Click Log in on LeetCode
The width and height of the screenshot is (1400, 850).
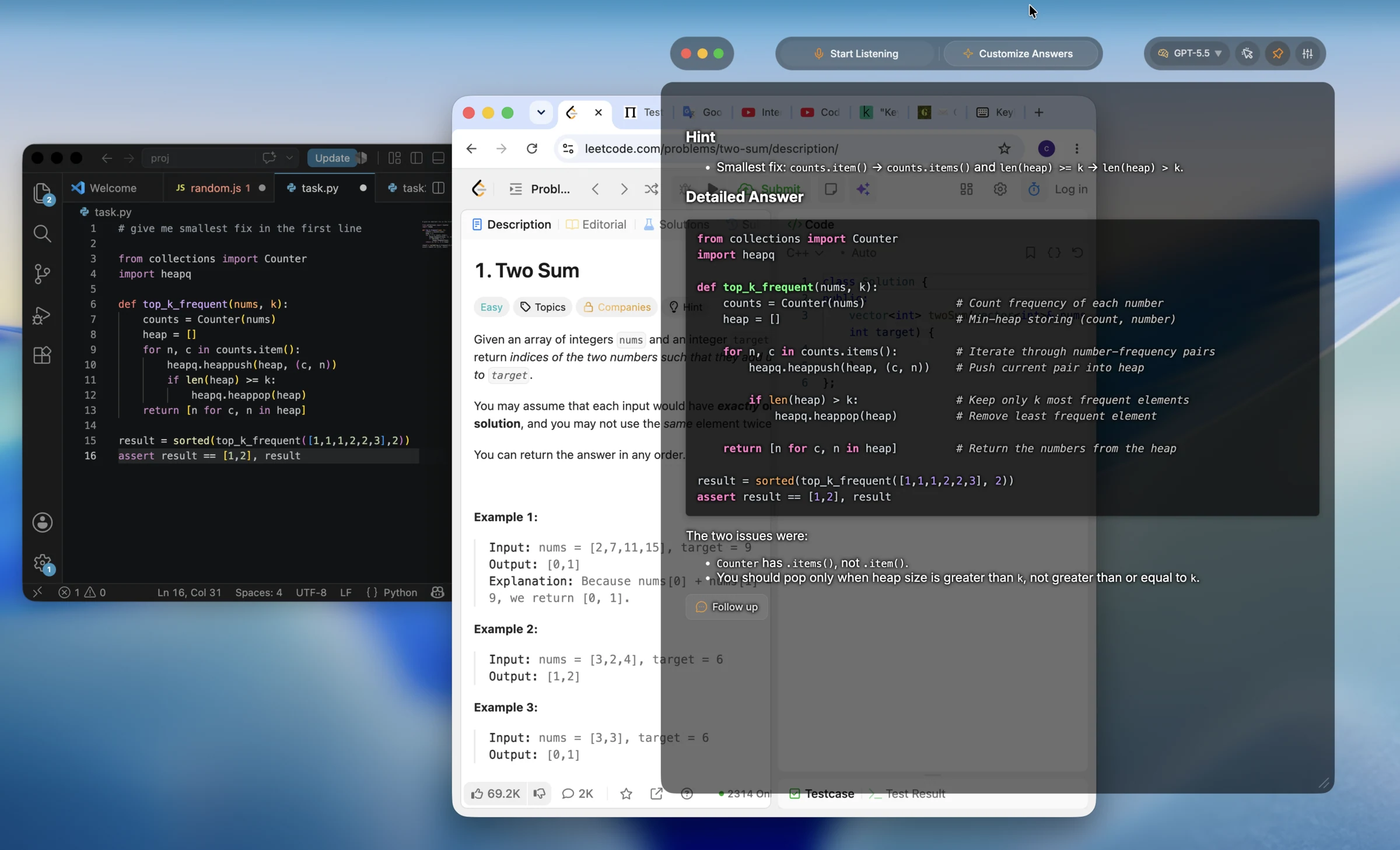click(1071, 189)
